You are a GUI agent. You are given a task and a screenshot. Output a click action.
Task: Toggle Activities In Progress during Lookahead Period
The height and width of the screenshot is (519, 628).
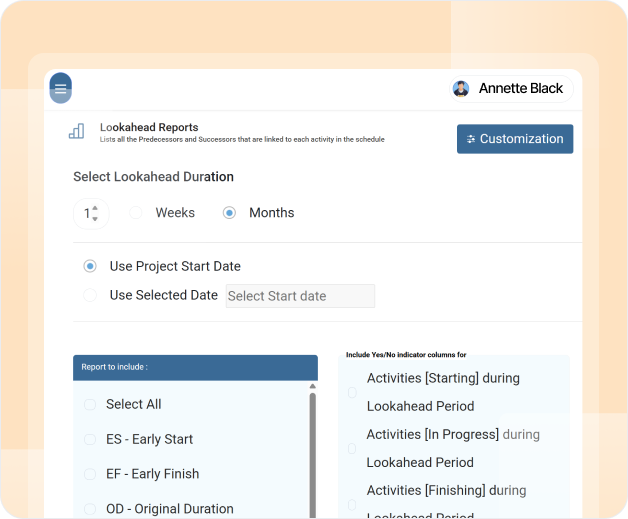(x=352, y=449)
